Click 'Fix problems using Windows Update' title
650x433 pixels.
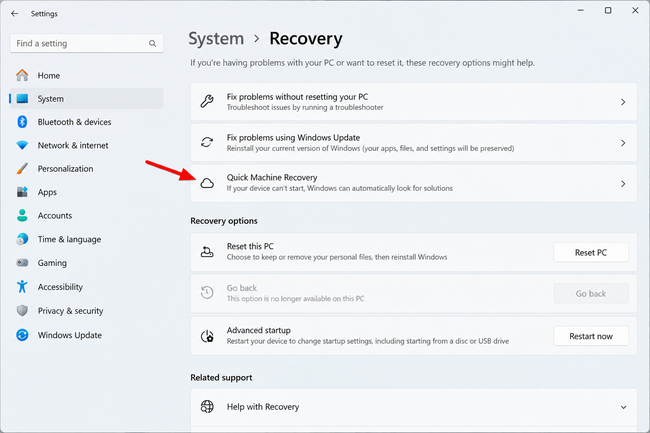pyautogui.click(x=293, y=138)
